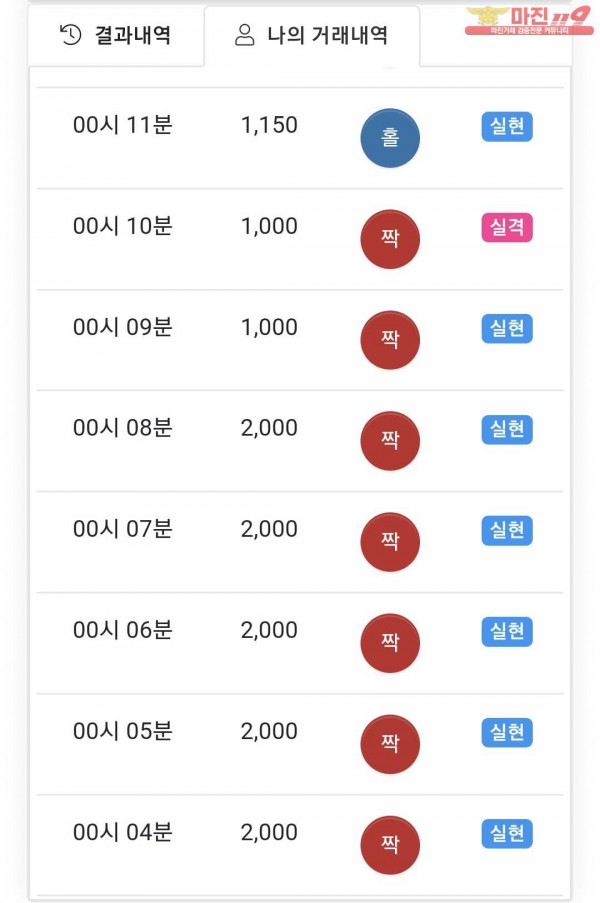
Task: Tap the red 짝 circle at 00시 08분
Action: (390, 441)
